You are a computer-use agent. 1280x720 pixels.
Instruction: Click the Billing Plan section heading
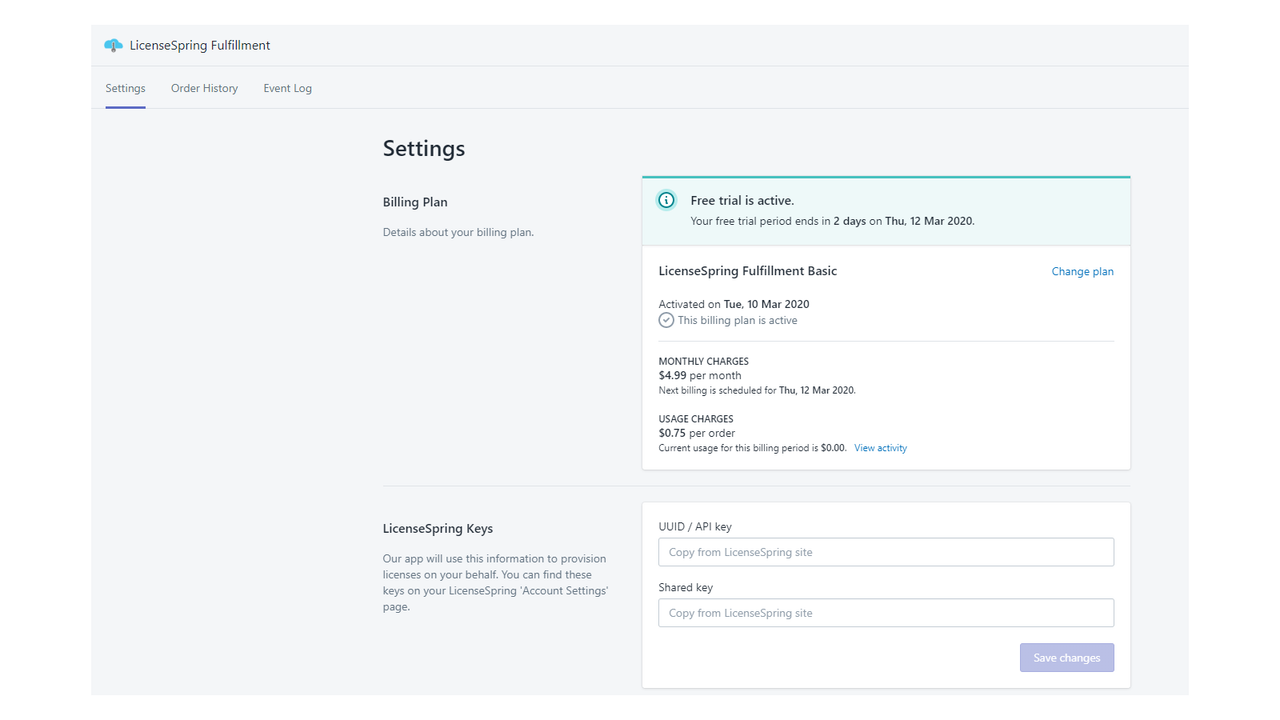click(x=415, y=202)
